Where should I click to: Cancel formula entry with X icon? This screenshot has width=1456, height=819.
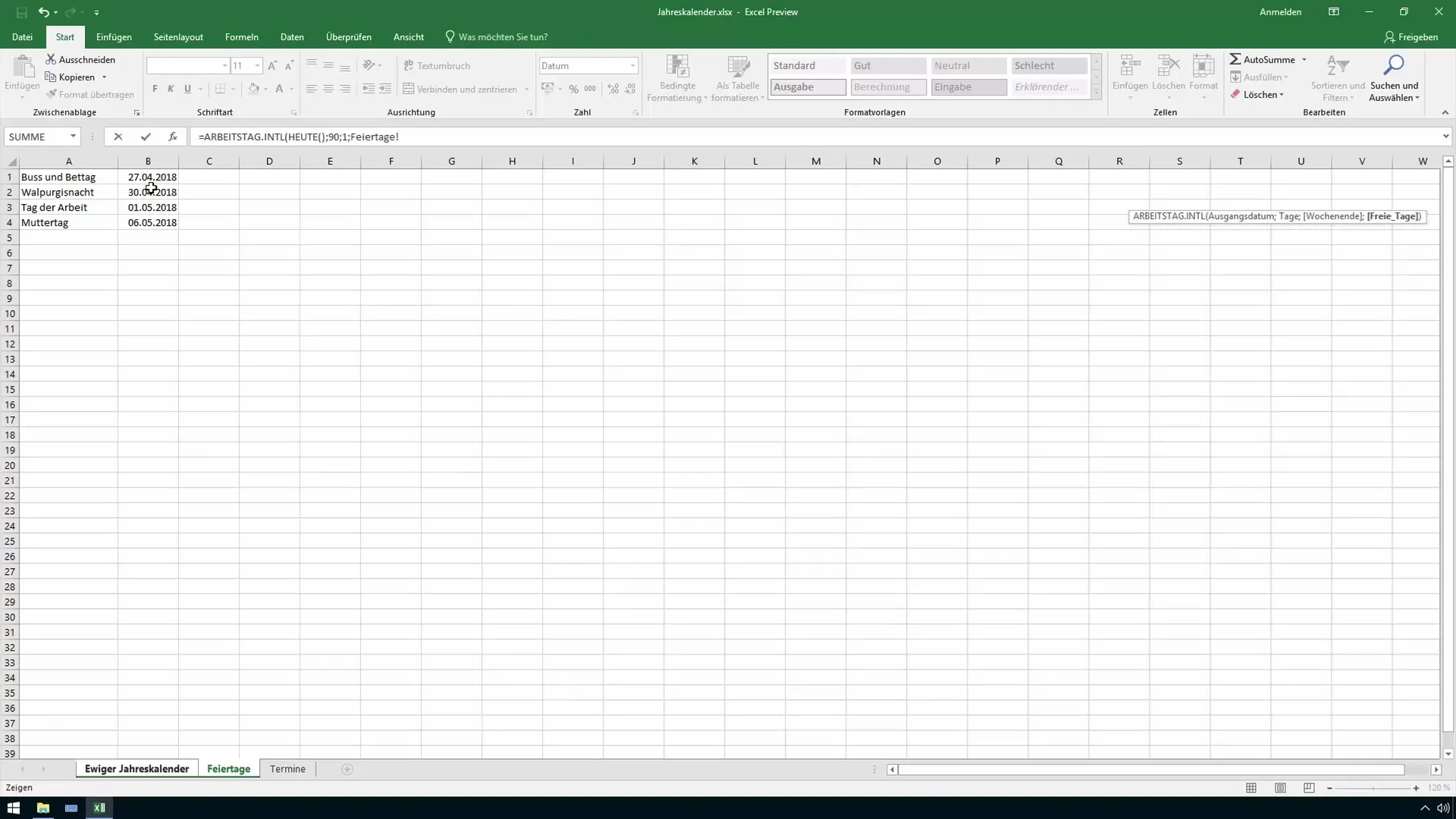click(x=118, y=136)
